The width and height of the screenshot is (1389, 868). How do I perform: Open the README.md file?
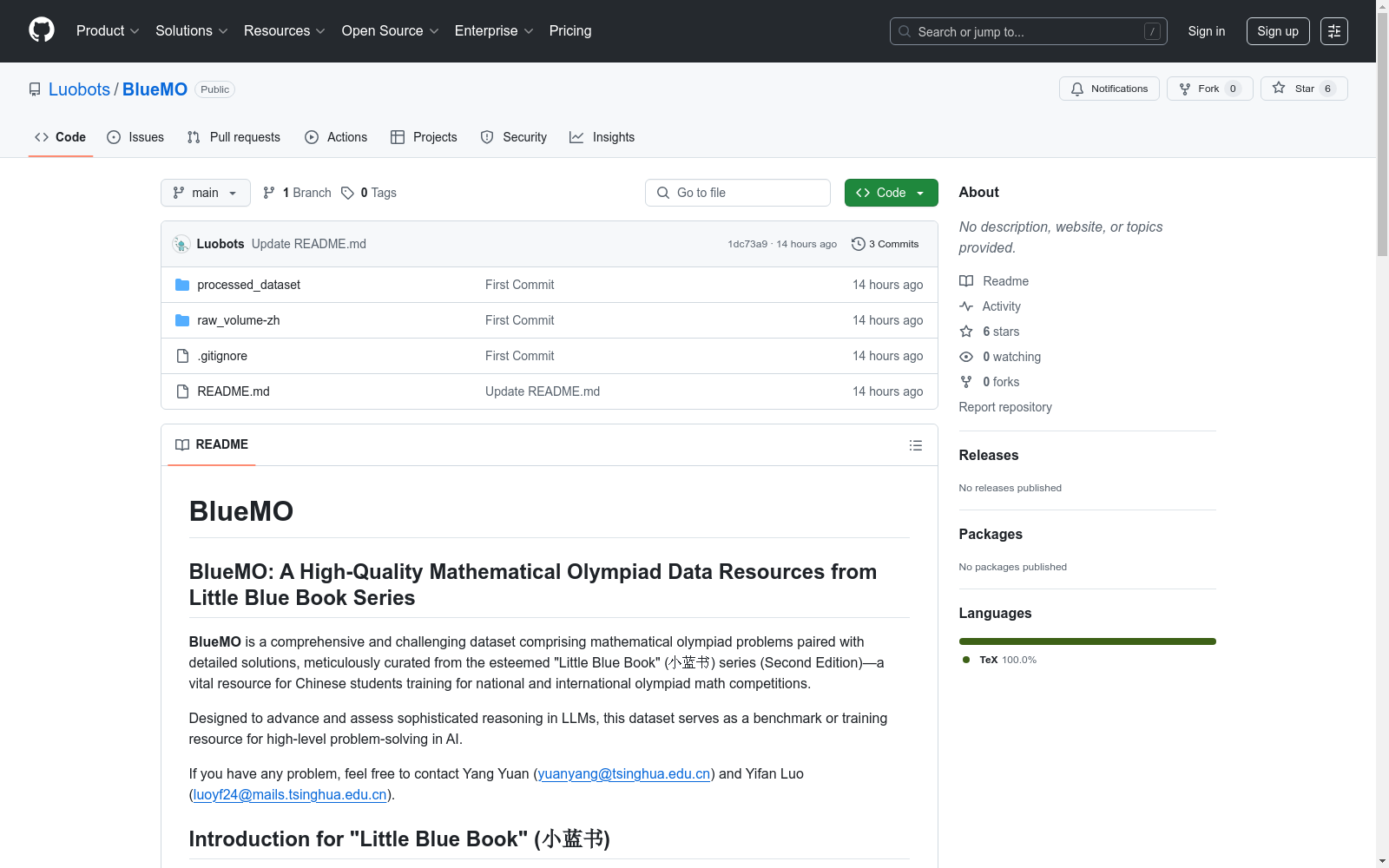234,391
